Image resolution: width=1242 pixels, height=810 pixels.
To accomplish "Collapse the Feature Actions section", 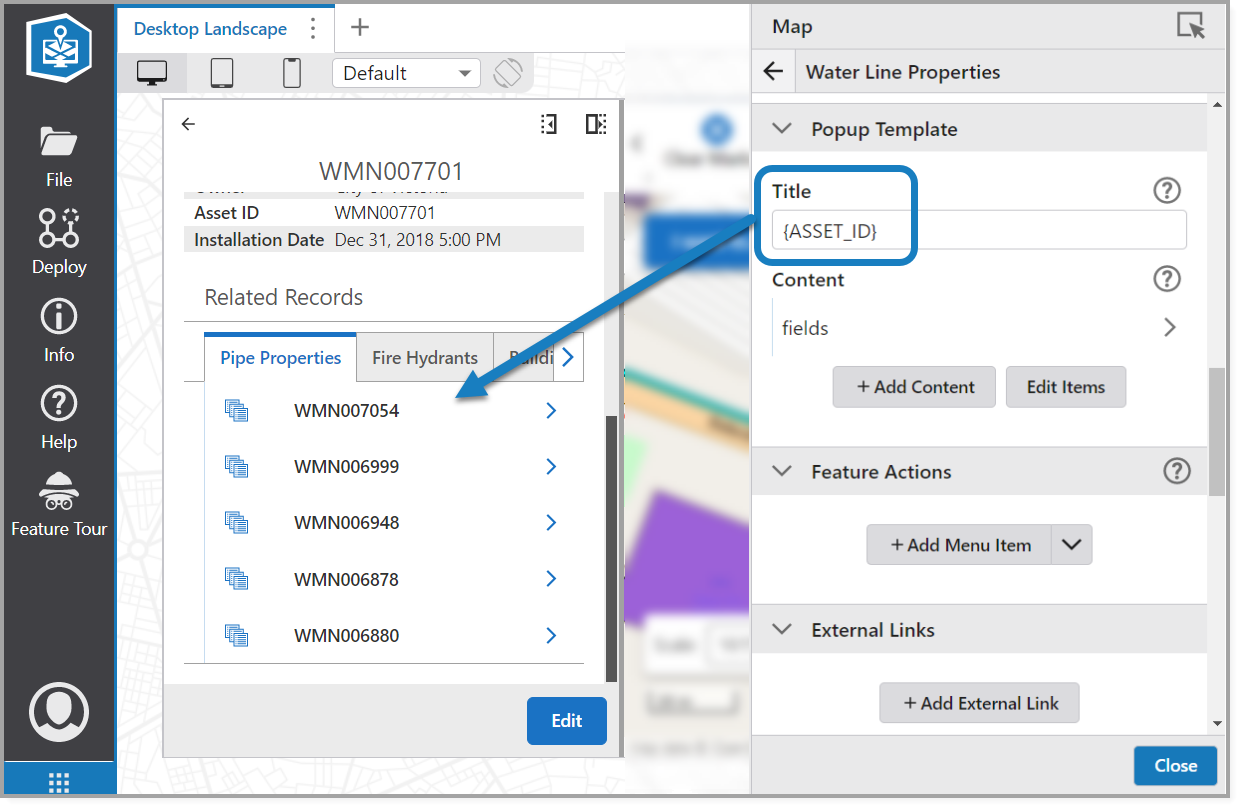I will pyautogui.click(x=783, y=471).
